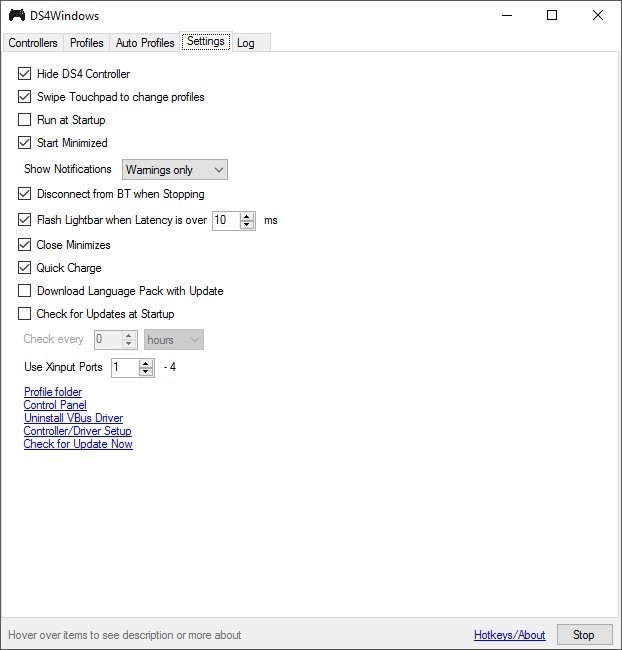Decrease Xinput Ports value with down arrow

point(146,372)
